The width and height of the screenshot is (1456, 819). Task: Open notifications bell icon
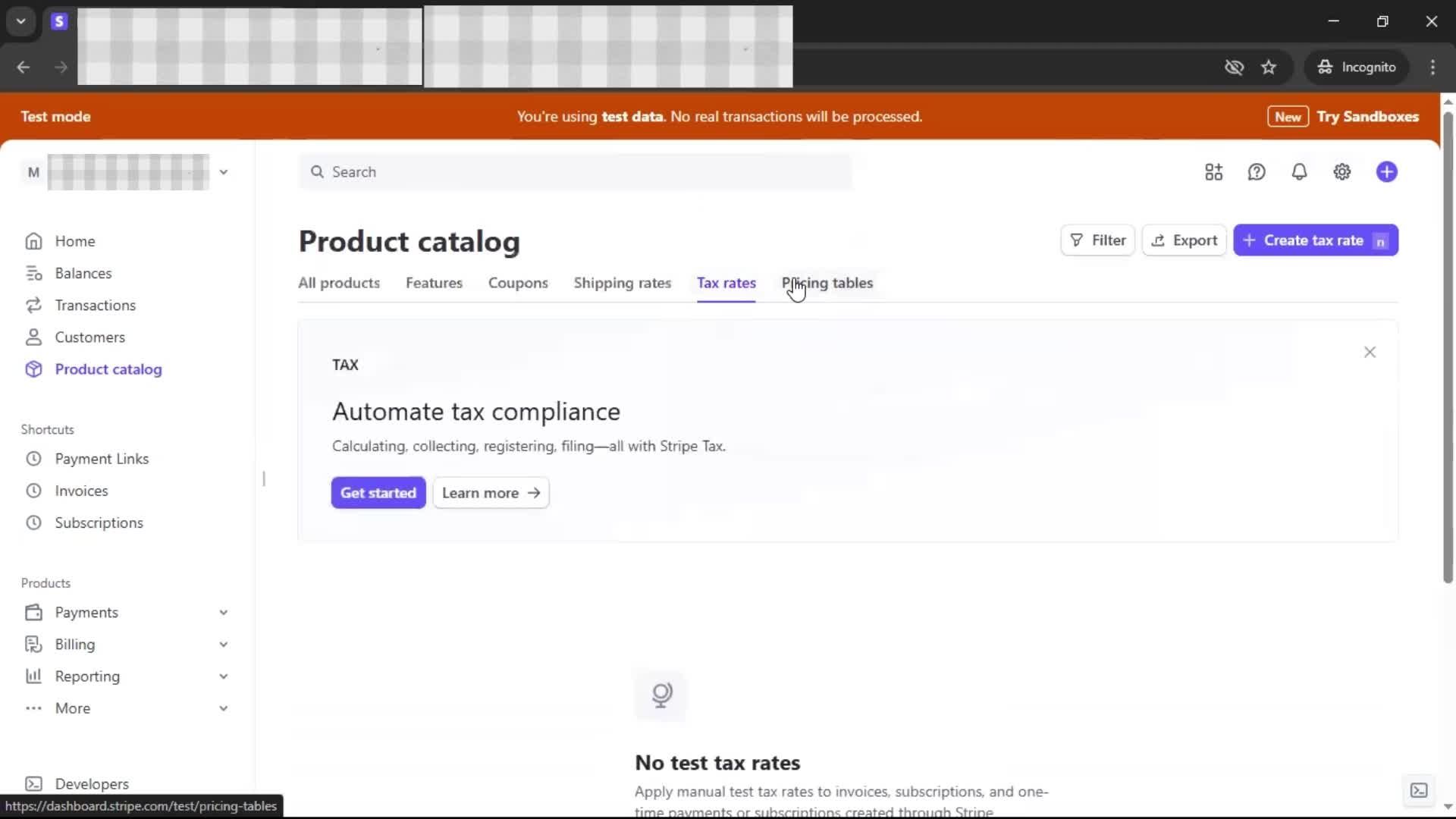click(1299, 172)
